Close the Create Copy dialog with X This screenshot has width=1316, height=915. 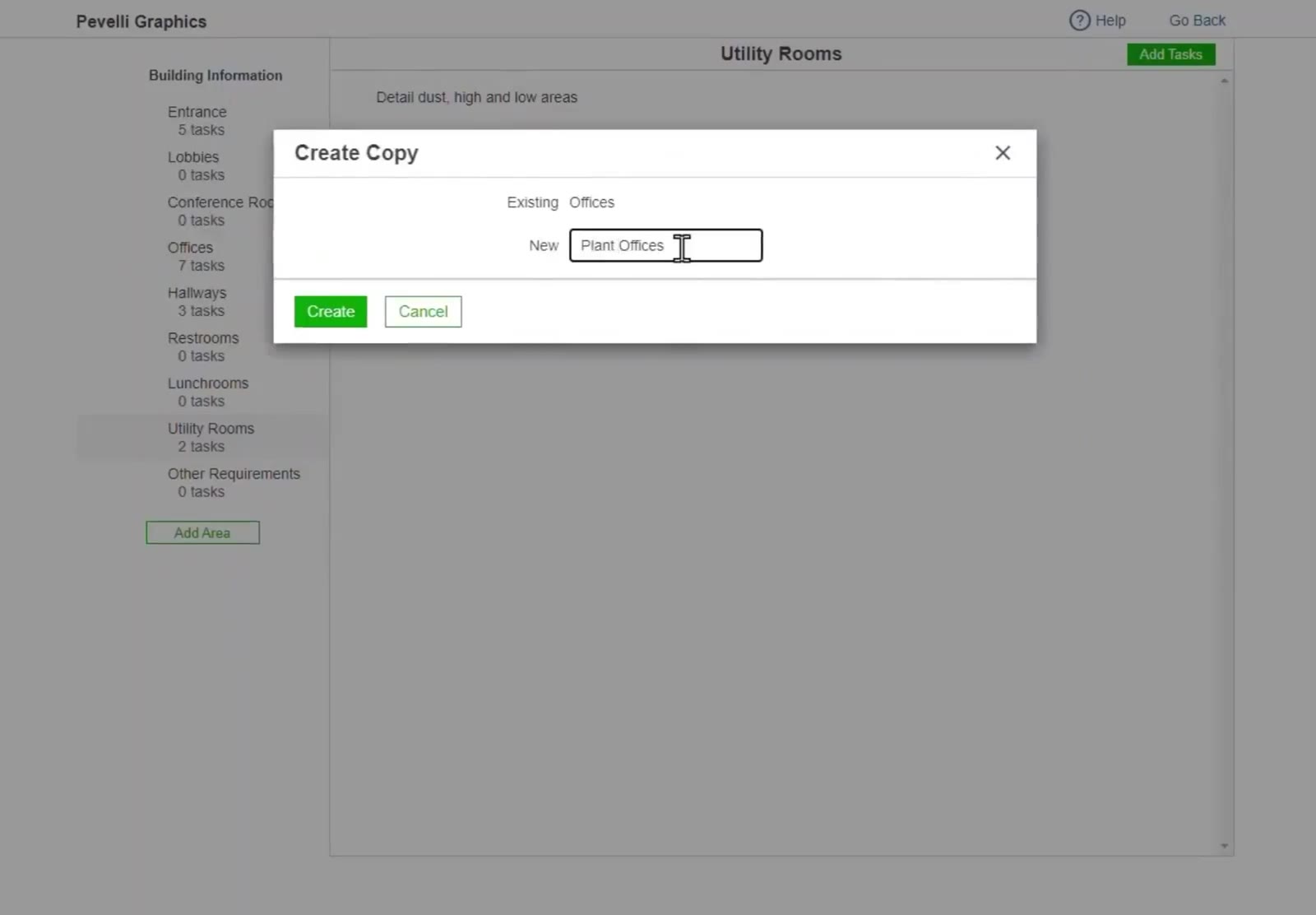1003,153
